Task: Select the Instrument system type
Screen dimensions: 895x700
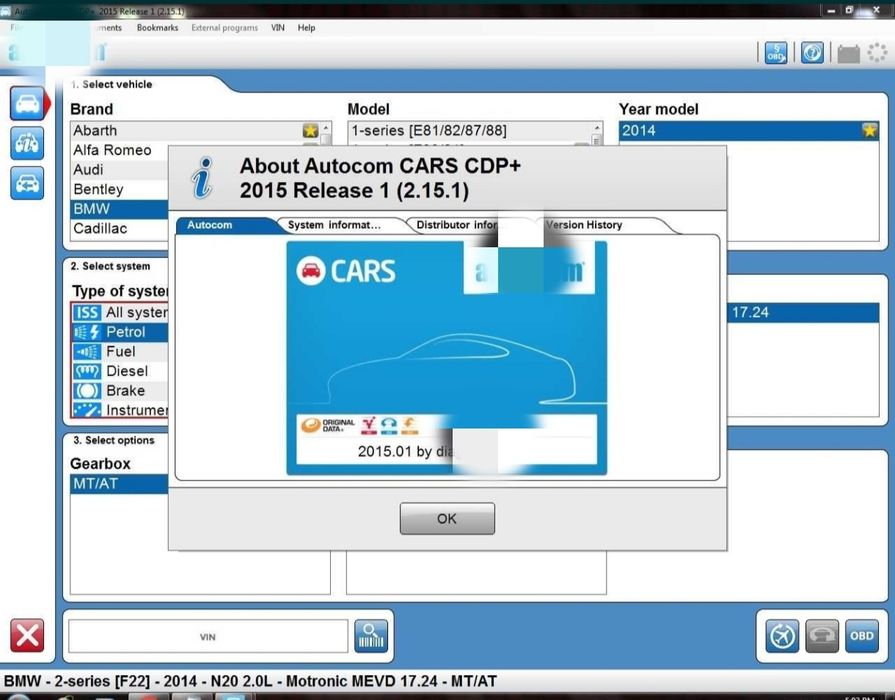Action: point(120,410)
